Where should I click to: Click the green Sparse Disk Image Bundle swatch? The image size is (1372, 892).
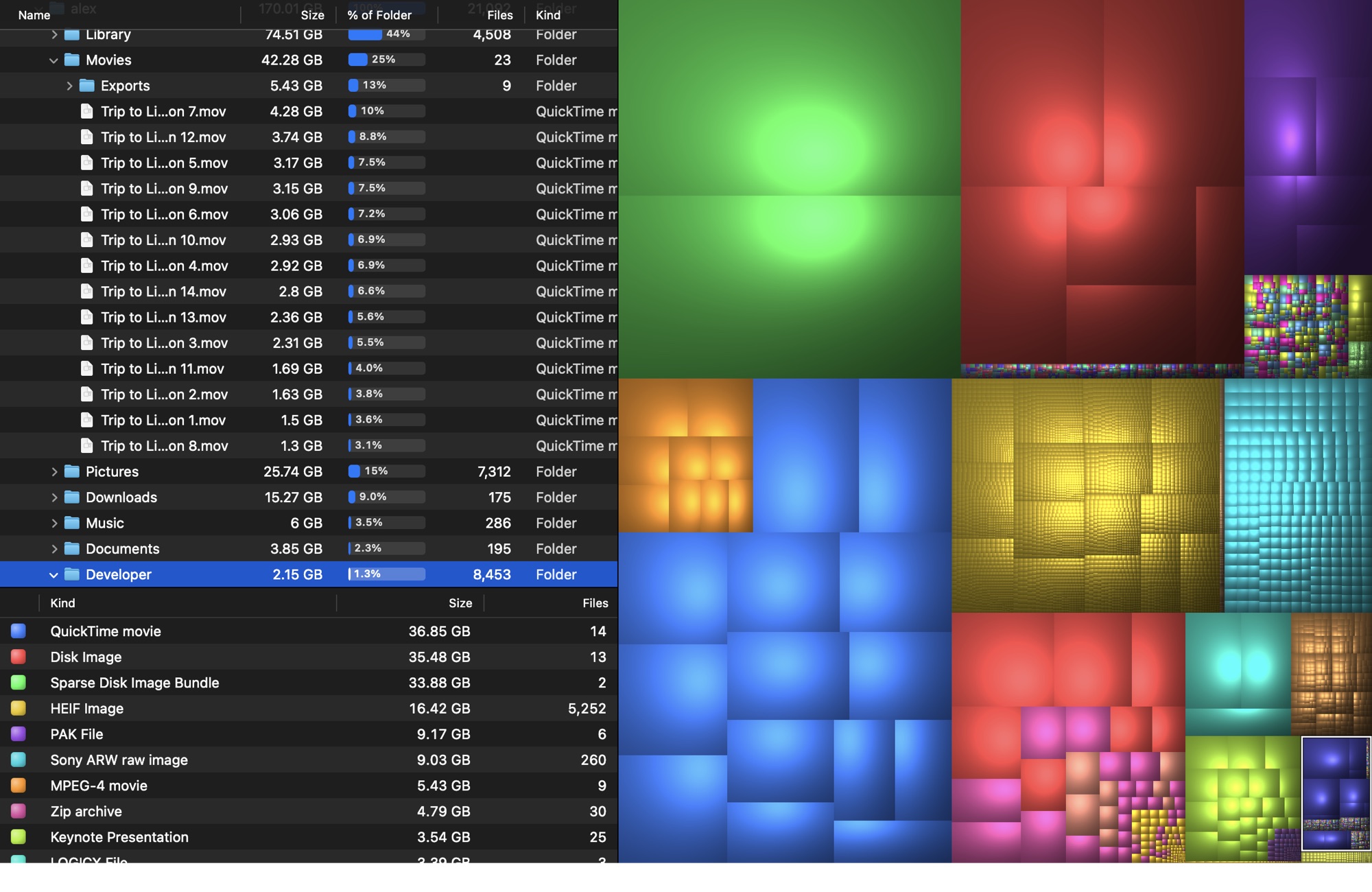click(19, 683)
